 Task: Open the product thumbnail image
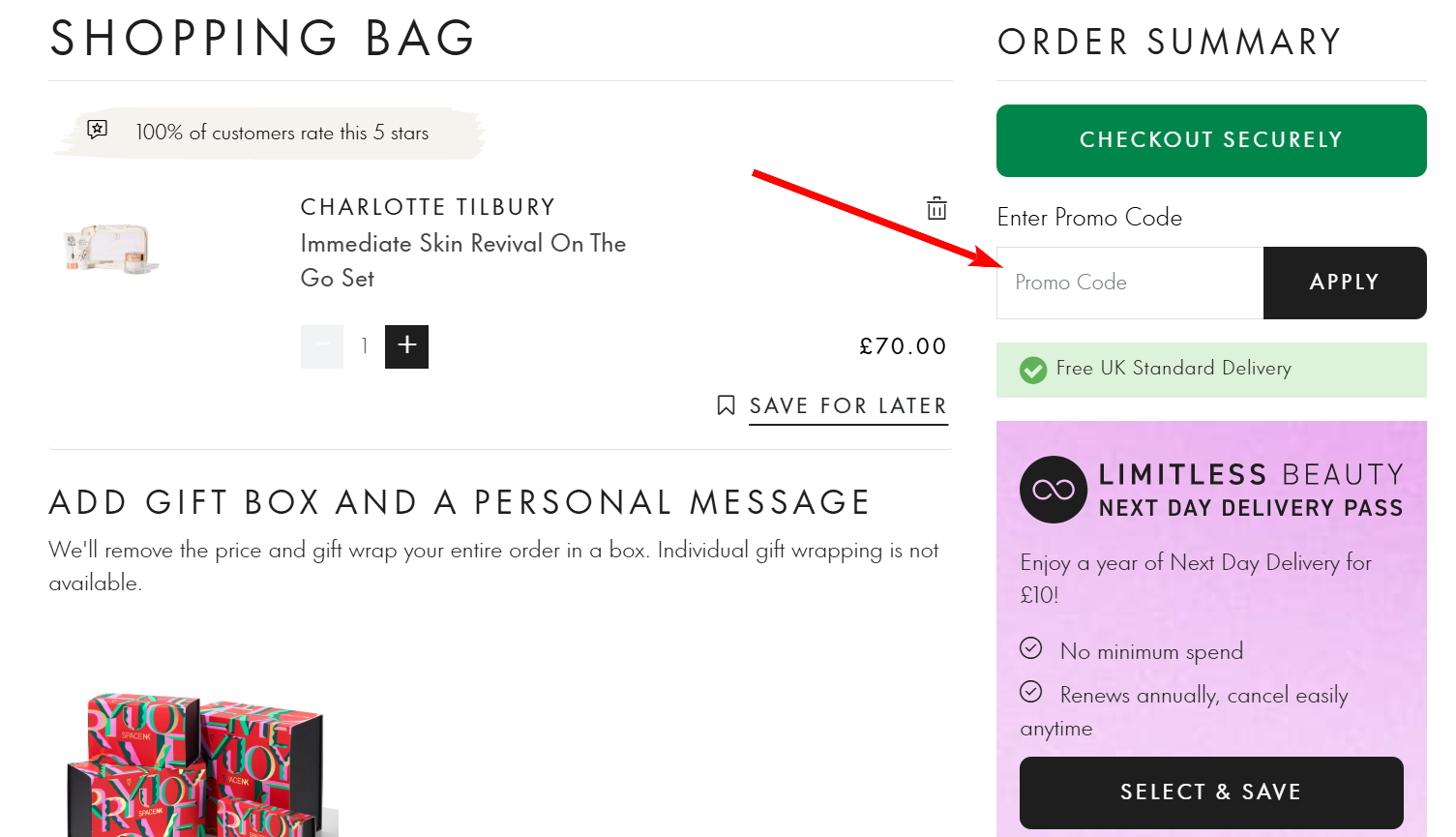[109, 247]
